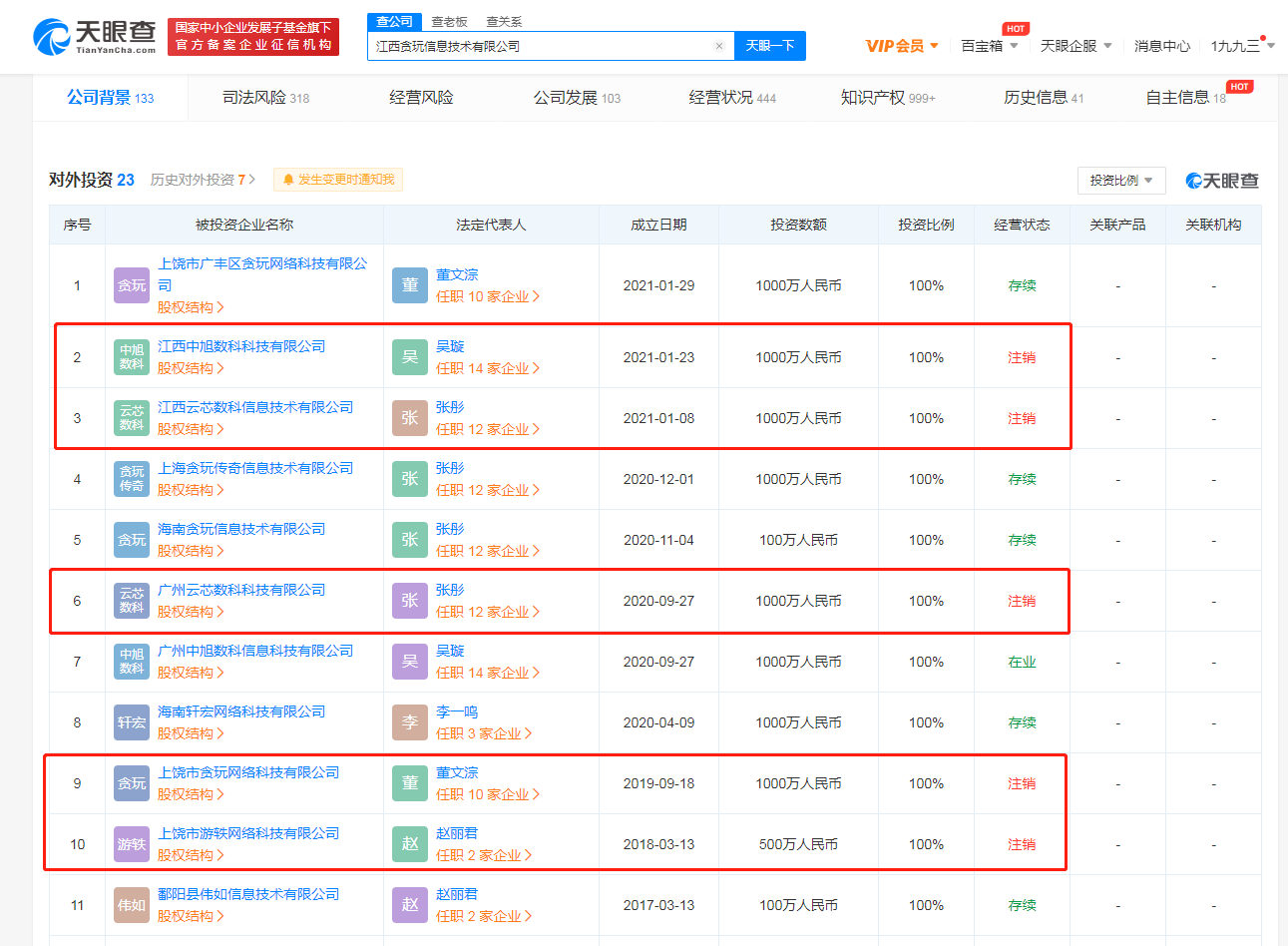Expand 股权结构 under 上饶市游轶网络科技
This screenshot has height=946, width=1288.
click(191, 855)
